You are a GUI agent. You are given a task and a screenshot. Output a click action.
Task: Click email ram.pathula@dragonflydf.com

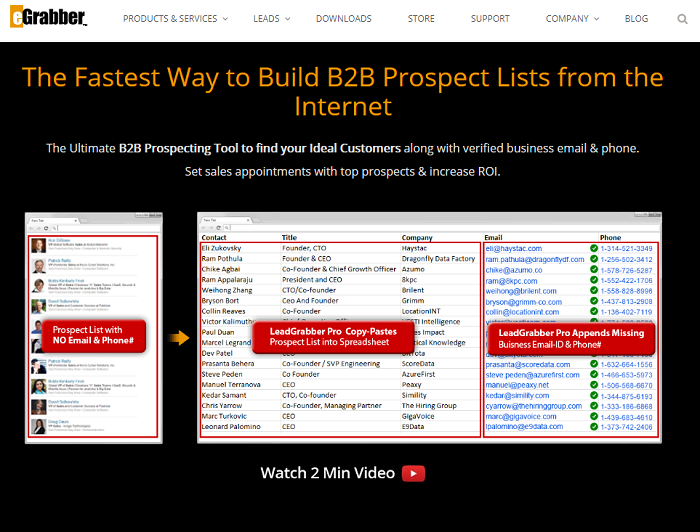tap(535, 259)
